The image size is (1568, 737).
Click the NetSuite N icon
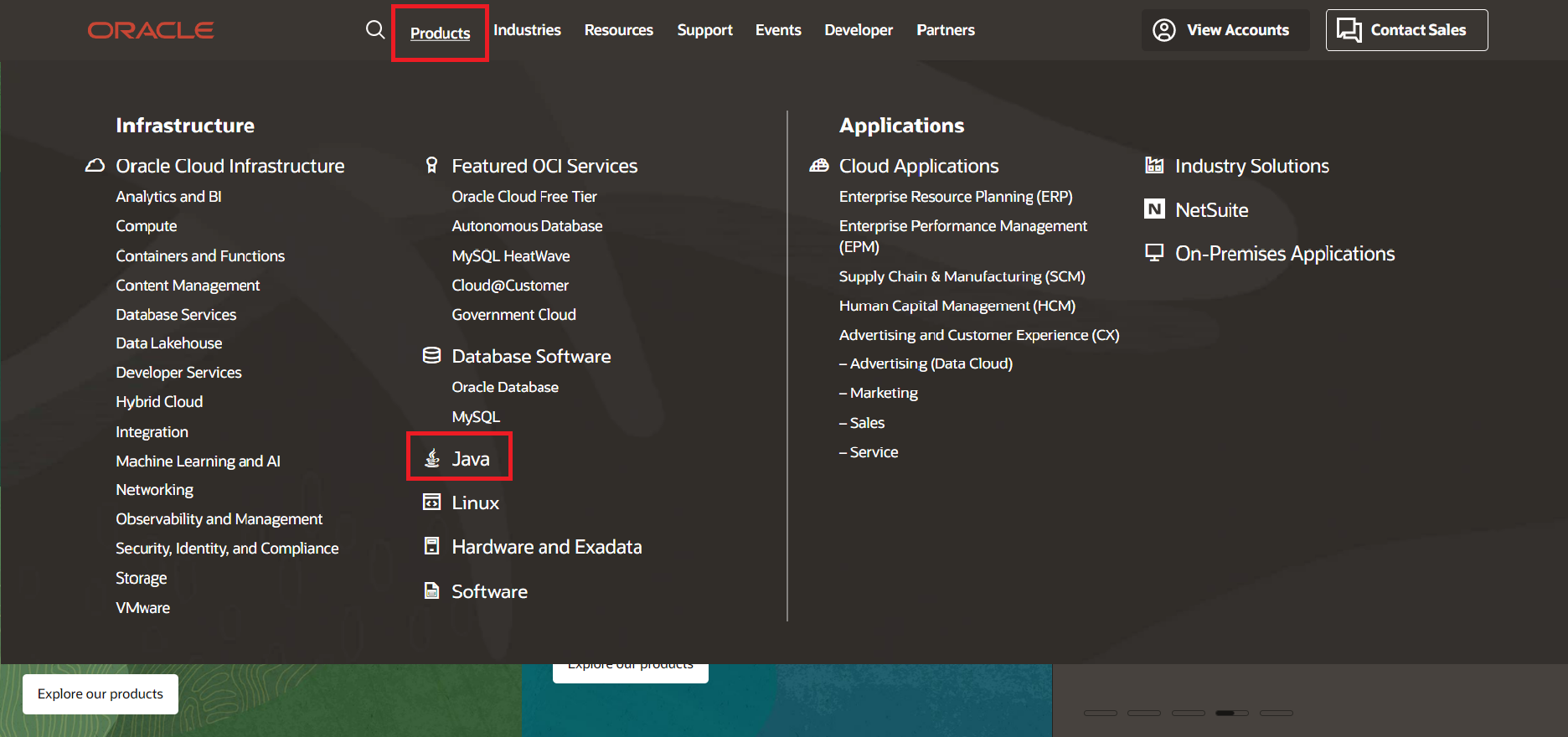click(x=1154, y=209)
